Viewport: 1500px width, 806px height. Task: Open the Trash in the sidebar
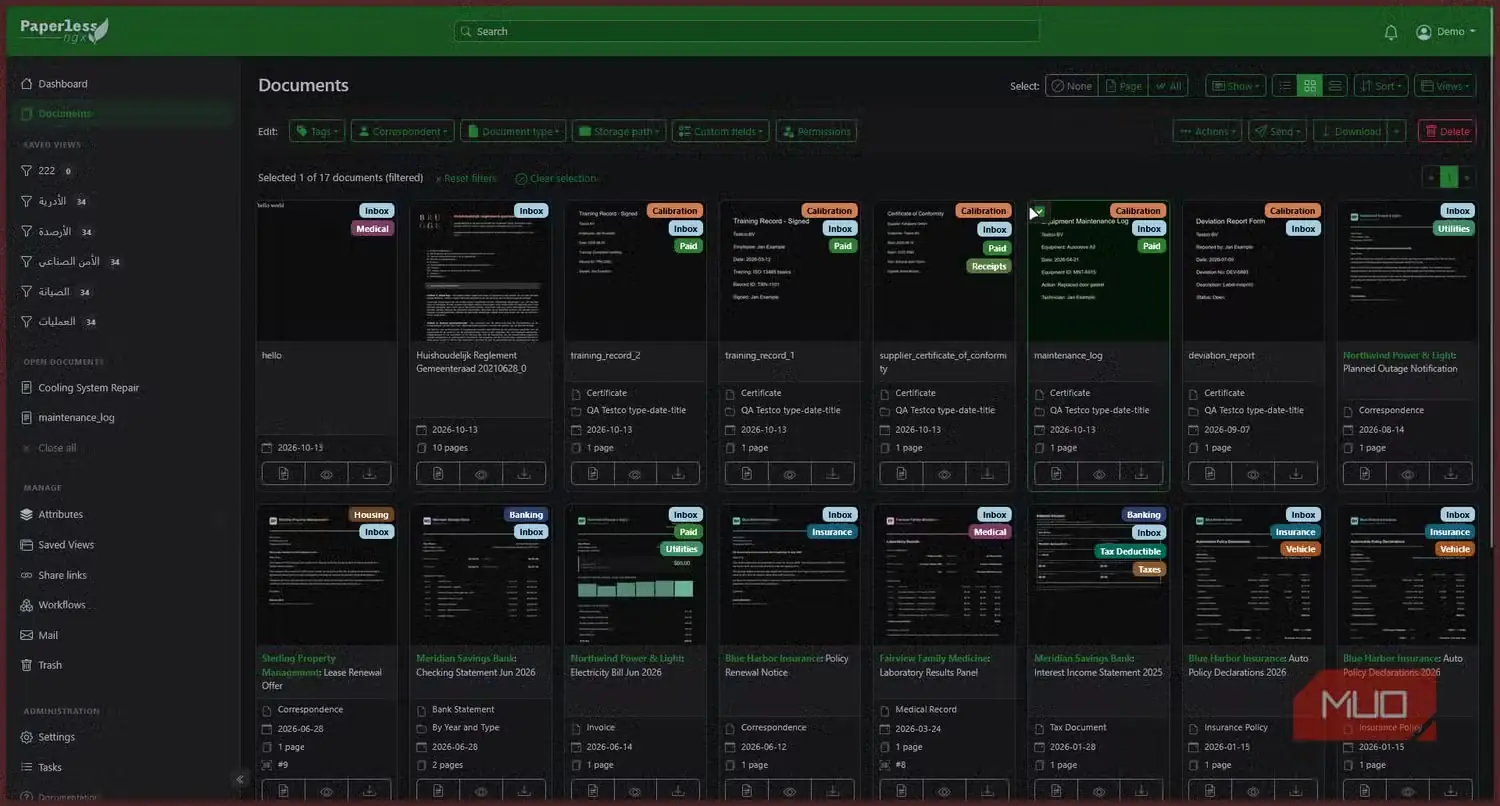coord(49,665)
